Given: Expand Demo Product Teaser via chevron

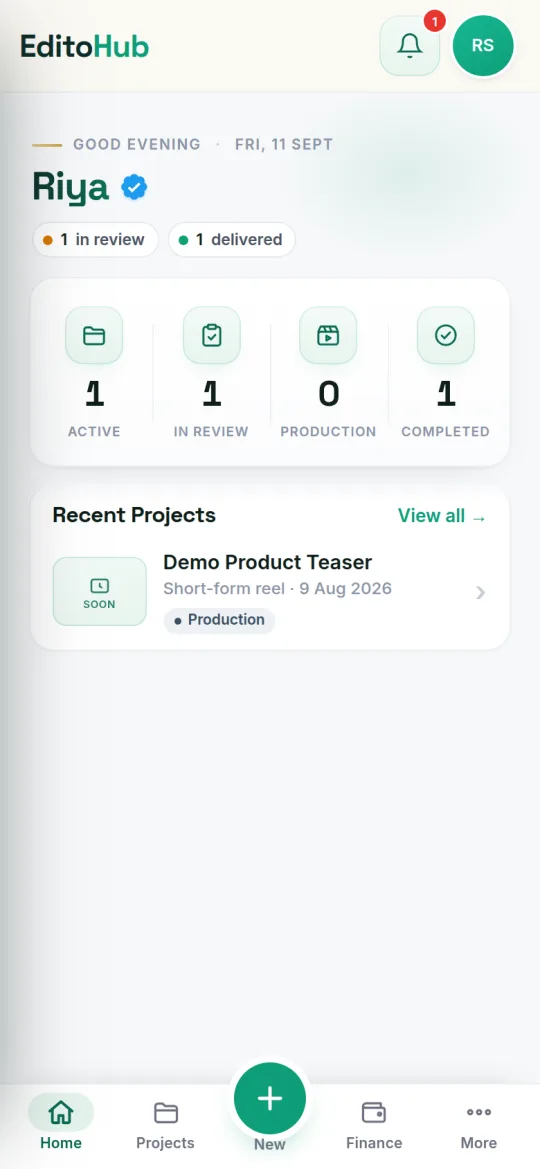Looking at the screenshot, I should [x=481, y=593].
